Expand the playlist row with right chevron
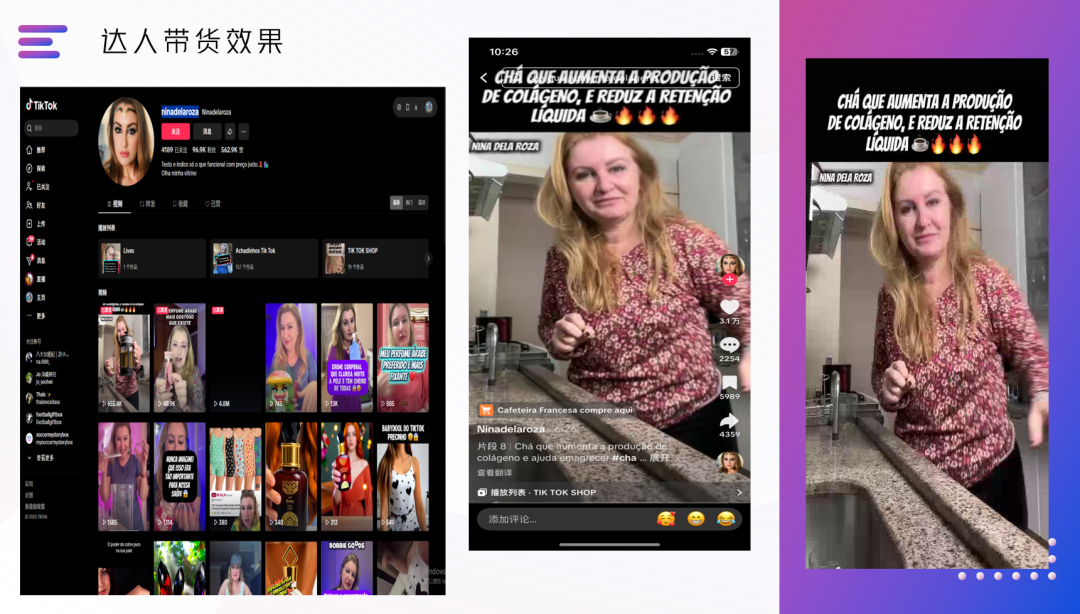This screenshot has width=1080, height=614. [428, 258]
